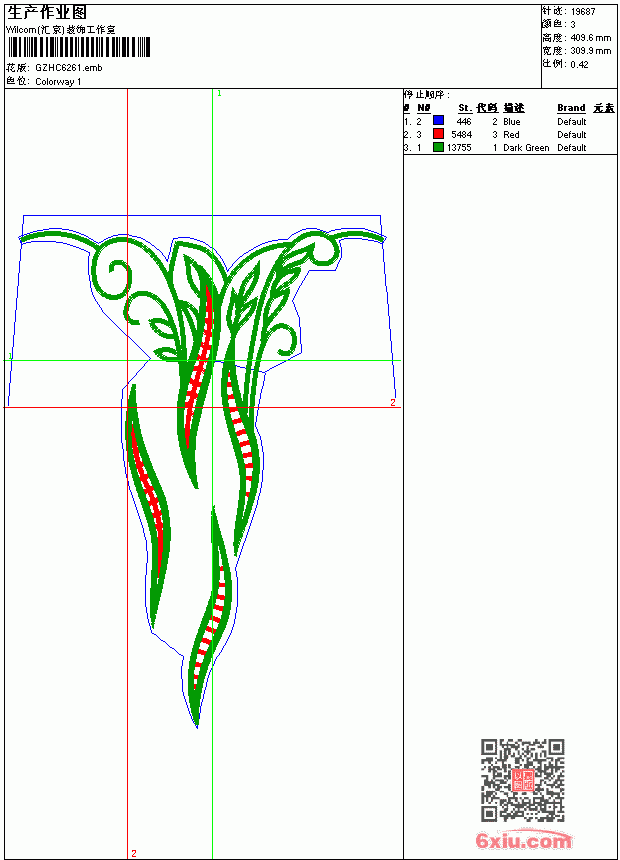
Task: Click the red color swatch
Action: (438, 133)
